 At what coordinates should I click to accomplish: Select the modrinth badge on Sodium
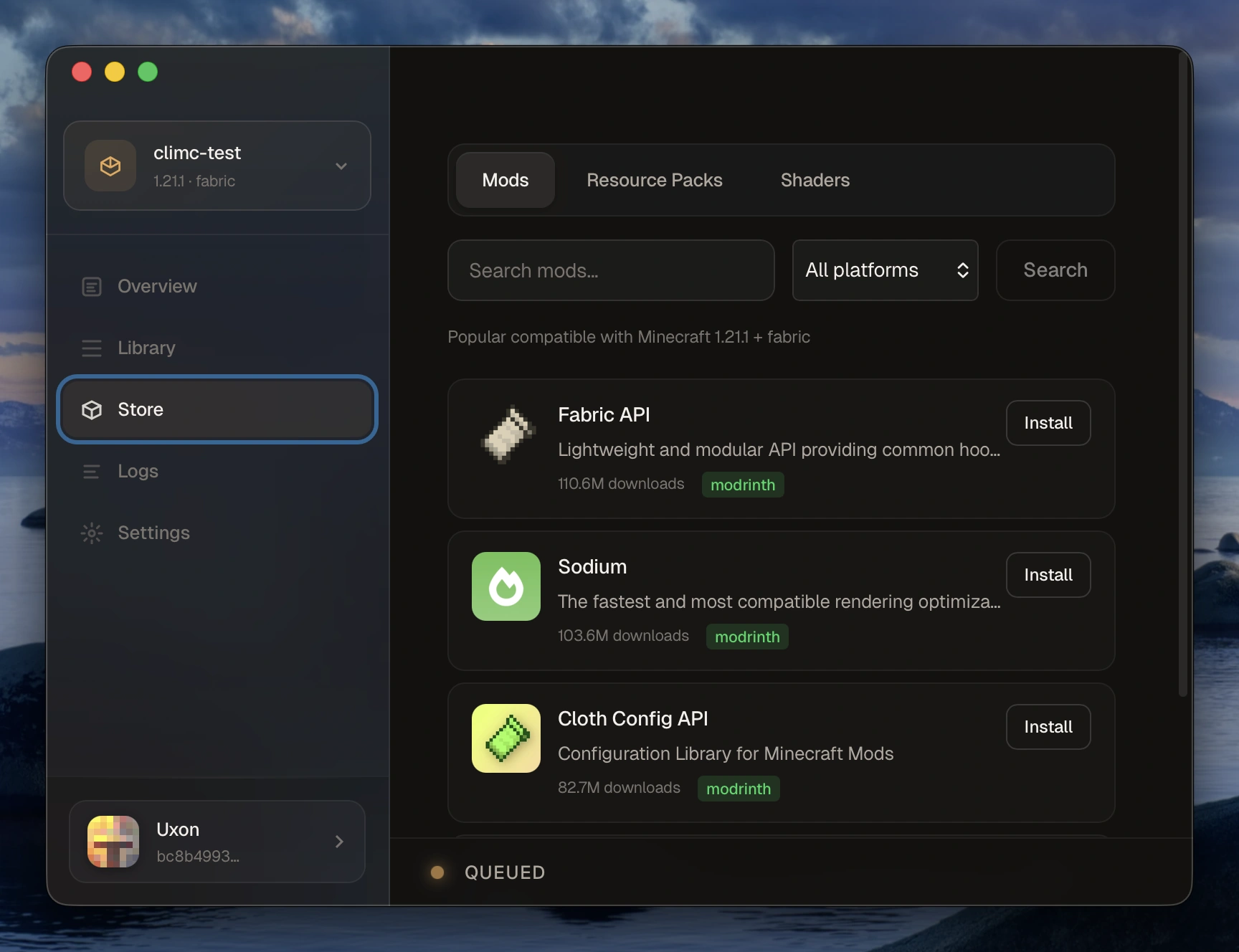coord(746,637)
